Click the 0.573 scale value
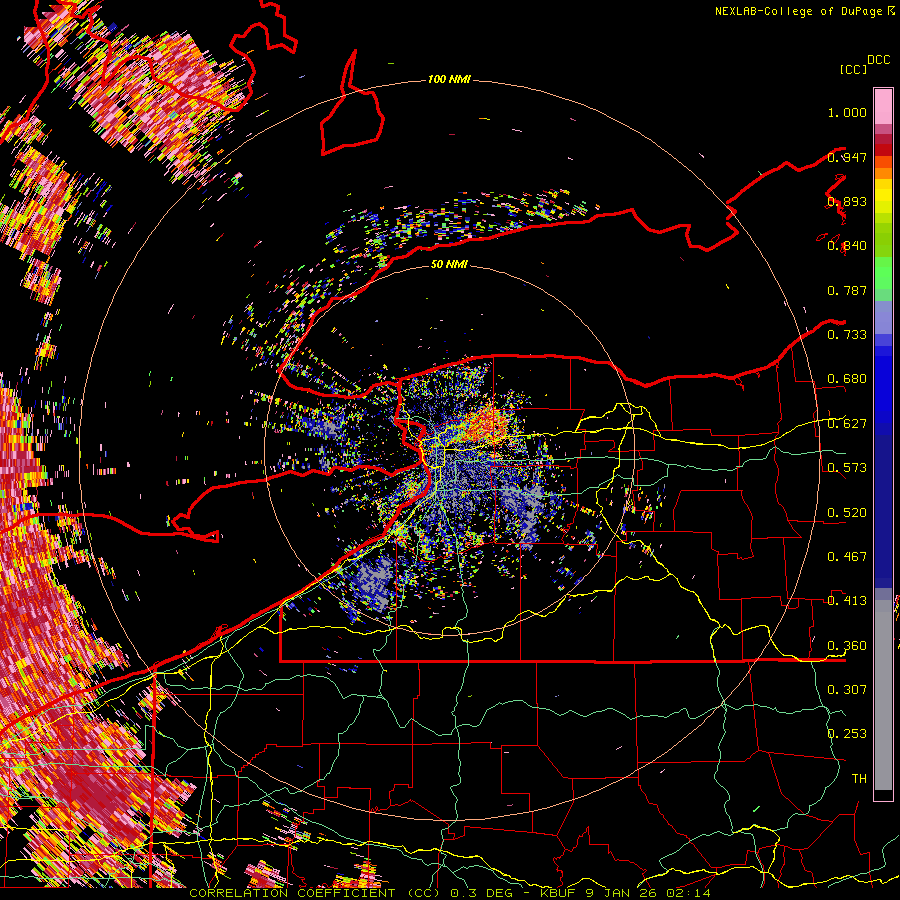This screenshot has height=900, width=900. click(x=847, y=468)
